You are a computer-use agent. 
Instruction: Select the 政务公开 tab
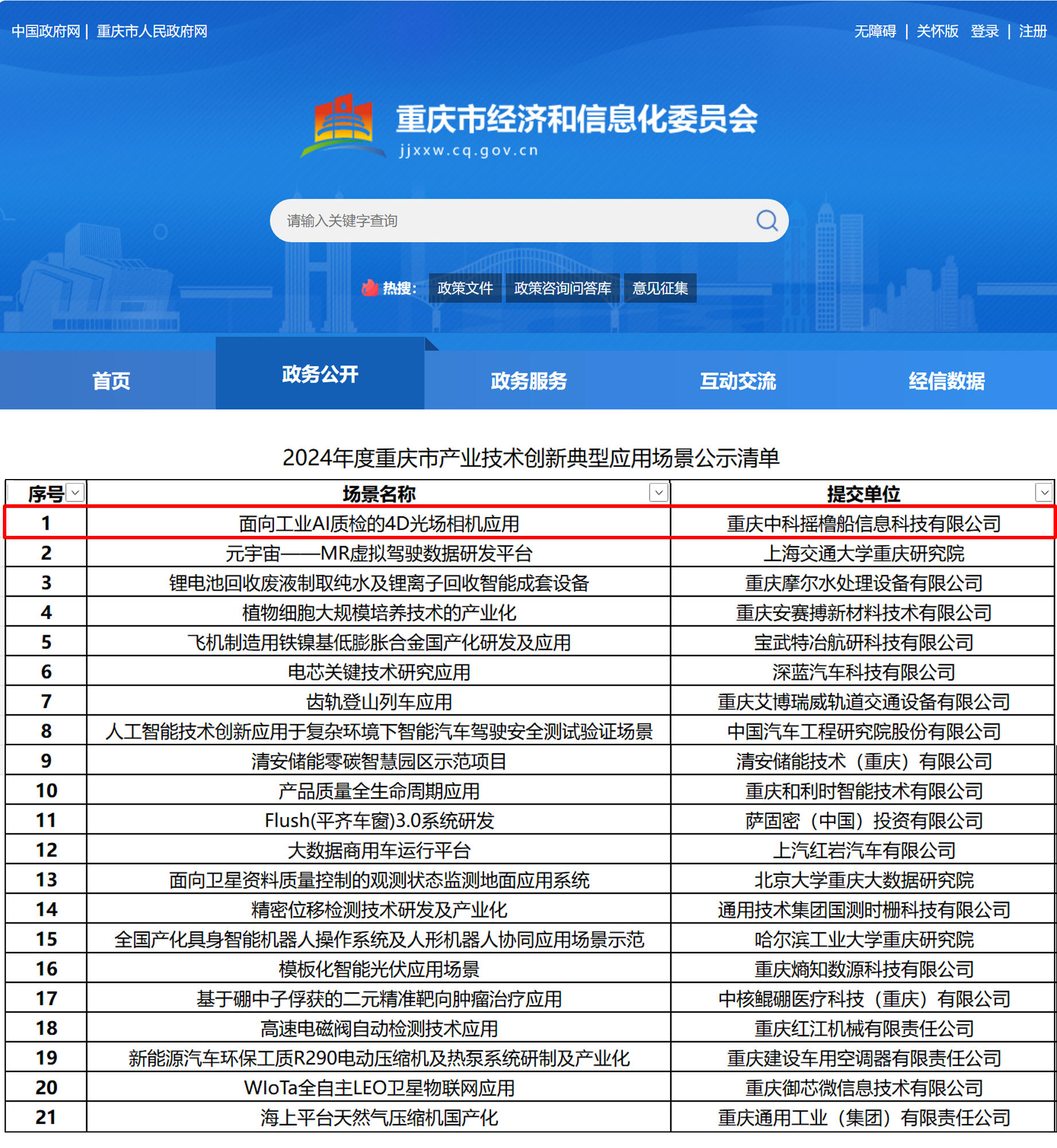(320, 374)
